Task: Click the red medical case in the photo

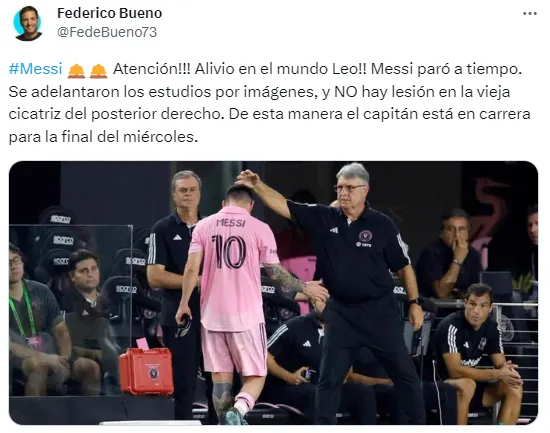Action: (146, 371)
